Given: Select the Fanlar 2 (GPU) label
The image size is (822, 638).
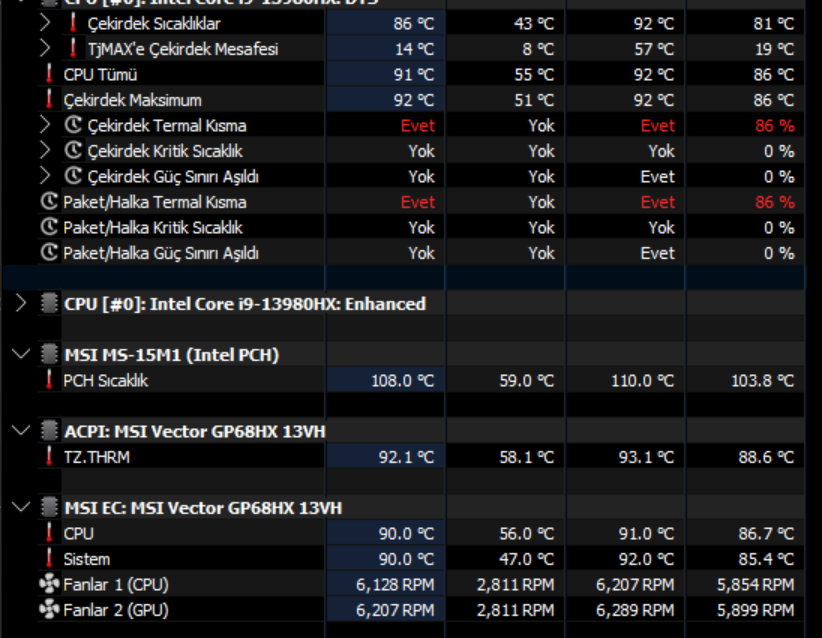Looking at the screenshot, I should click(x=116, y=610).
